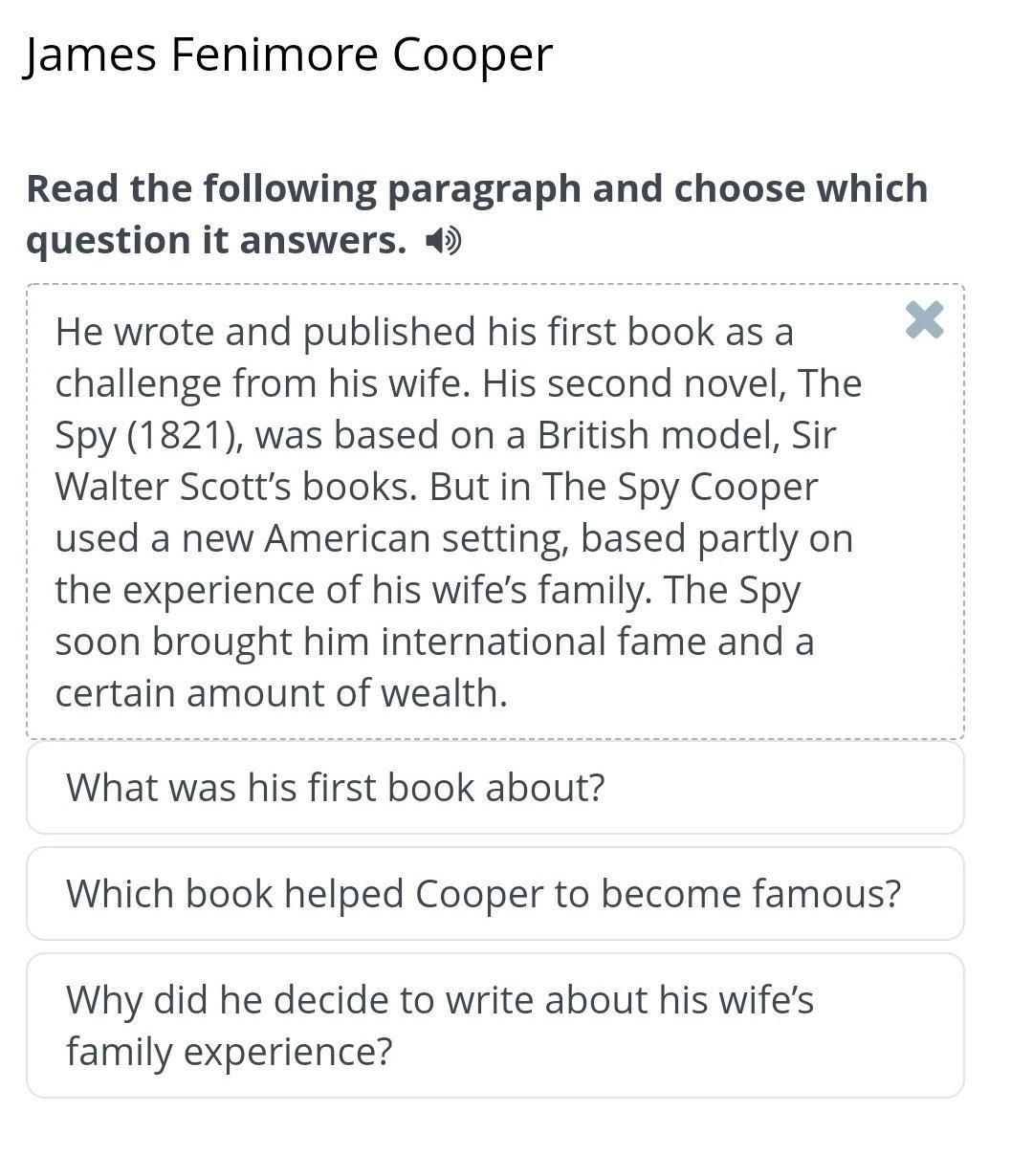Click the James Fenimore Cooper heading
Image resolution: width=1011 pixels, height=1176 pixels.
pos(288,54)
